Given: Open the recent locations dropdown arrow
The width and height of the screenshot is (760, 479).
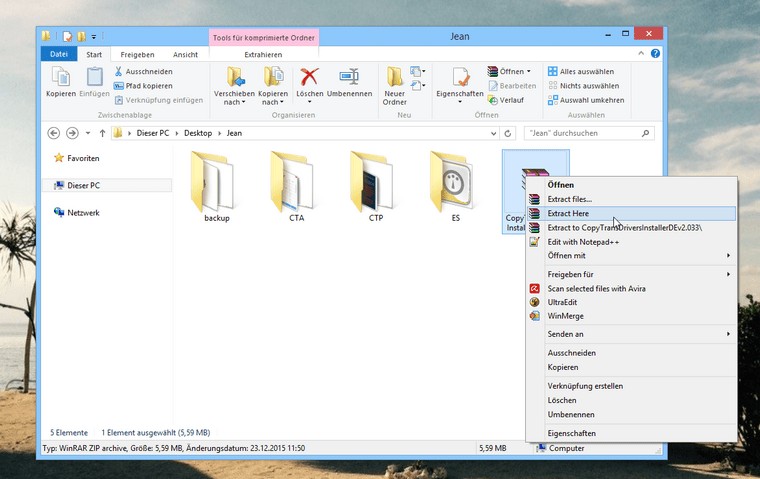Looking at the screenshot, I should 88,133.
